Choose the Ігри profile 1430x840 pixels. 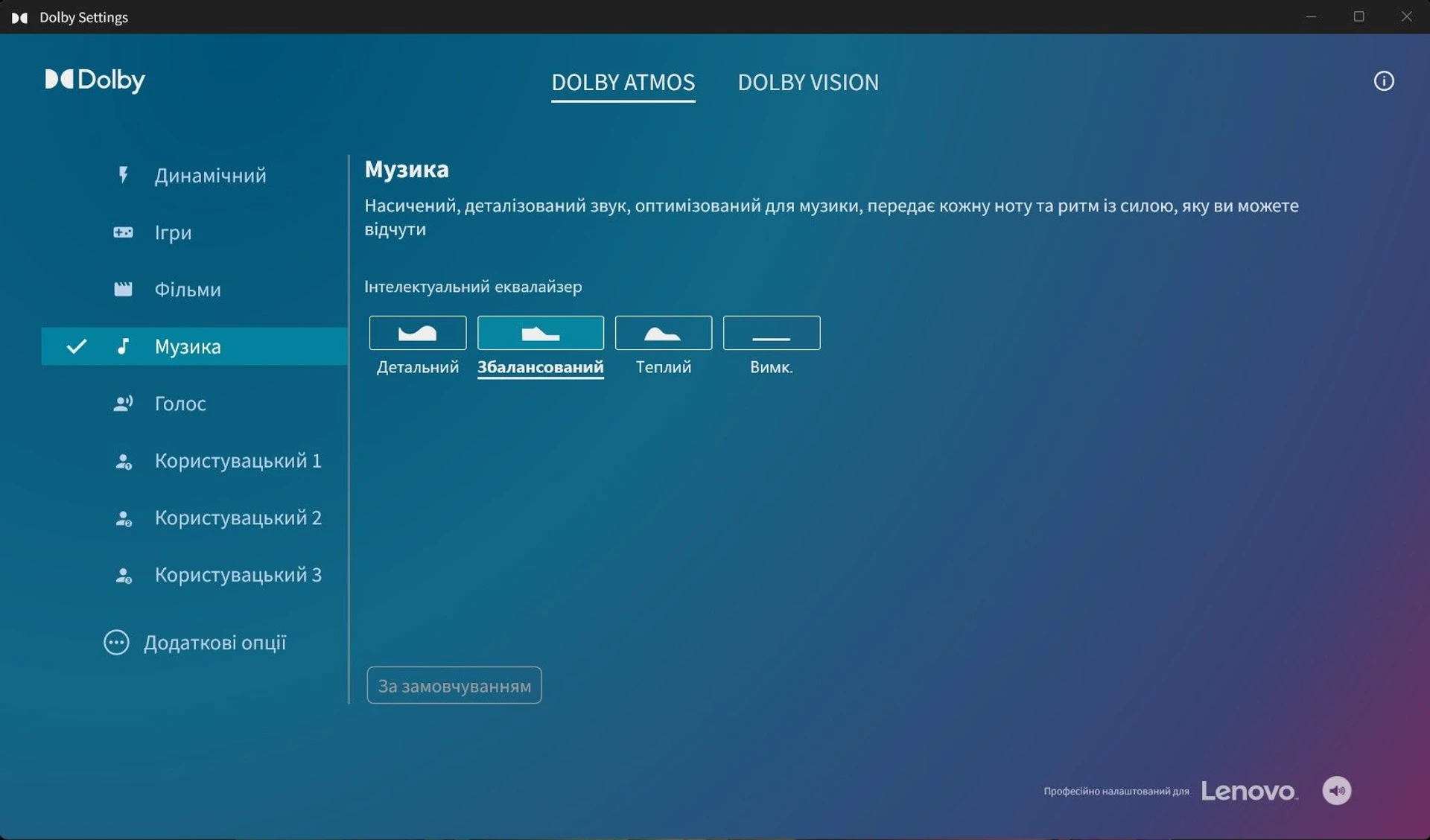point(194,232)
